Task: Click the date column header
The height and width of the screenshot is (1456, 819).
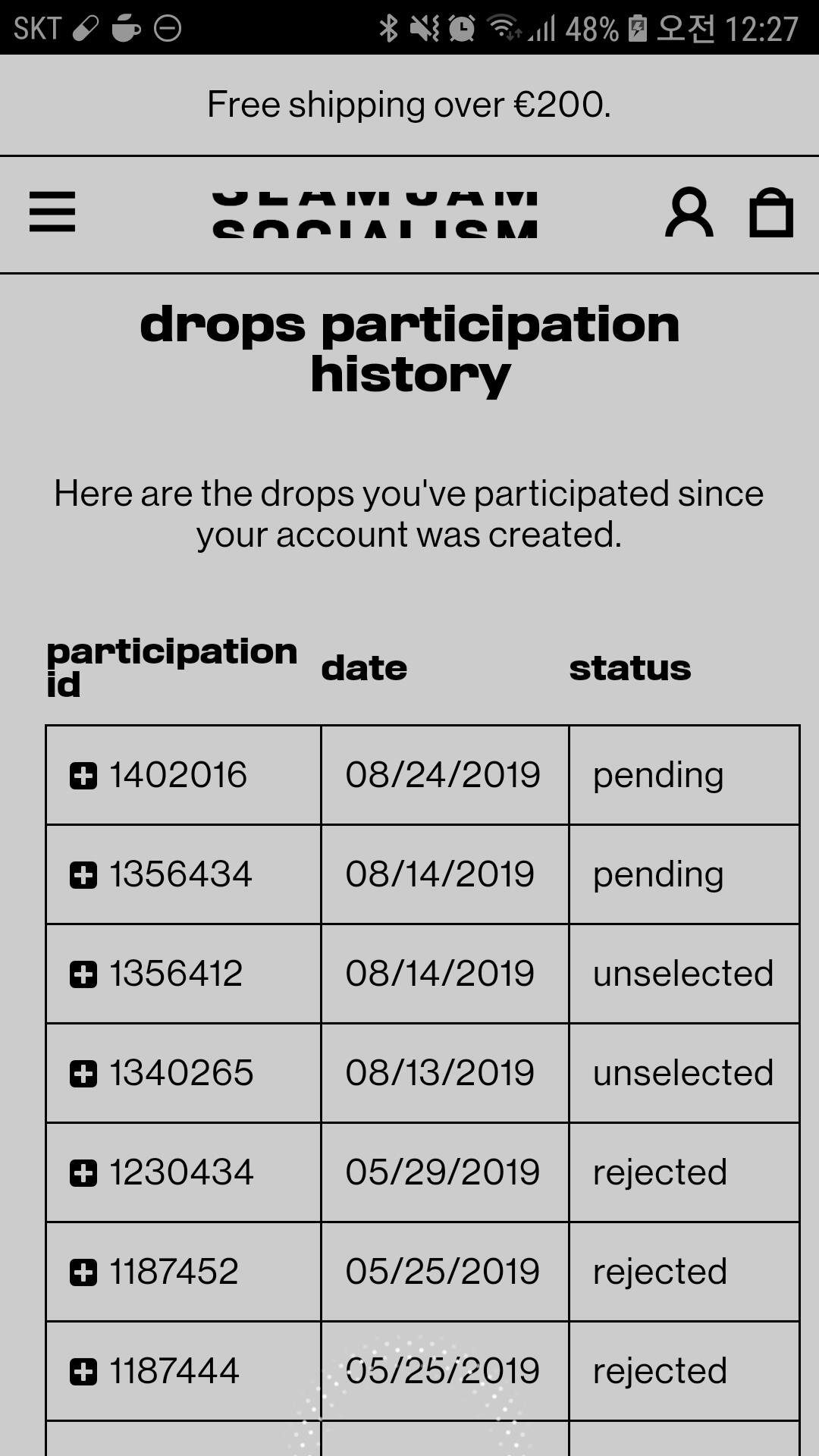Action: tap(364, 668)
